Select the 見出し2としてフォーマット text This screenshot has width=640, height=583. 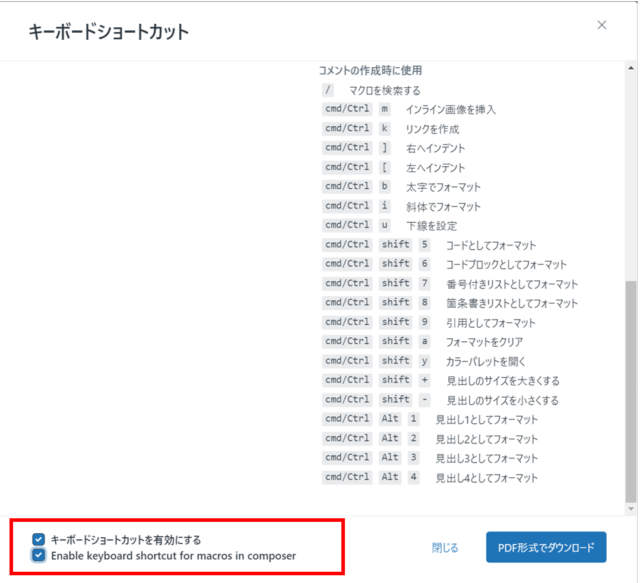[x=487, y=439]
